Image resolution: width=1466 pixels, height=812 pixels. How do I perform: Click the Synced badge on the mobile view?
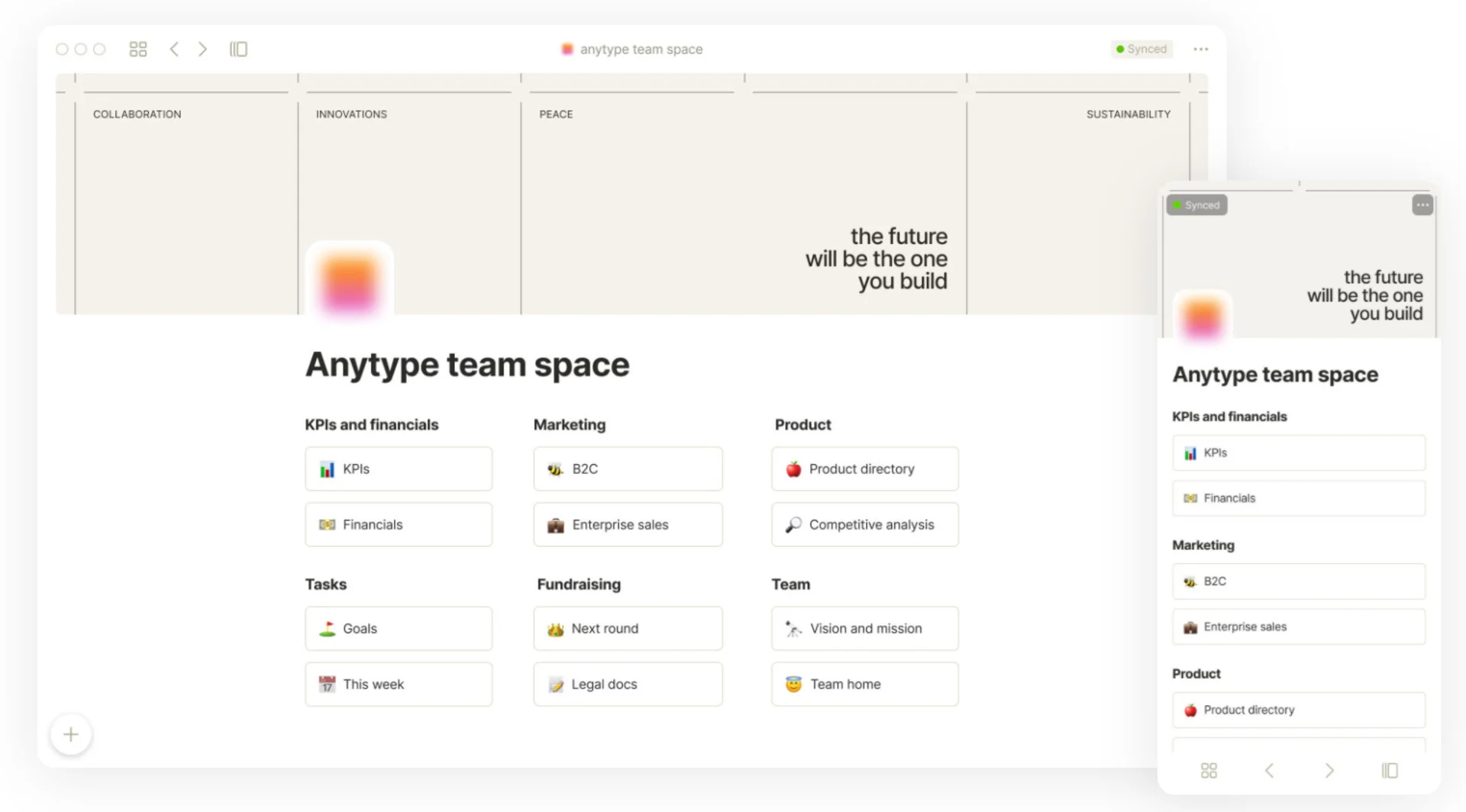1196,205
